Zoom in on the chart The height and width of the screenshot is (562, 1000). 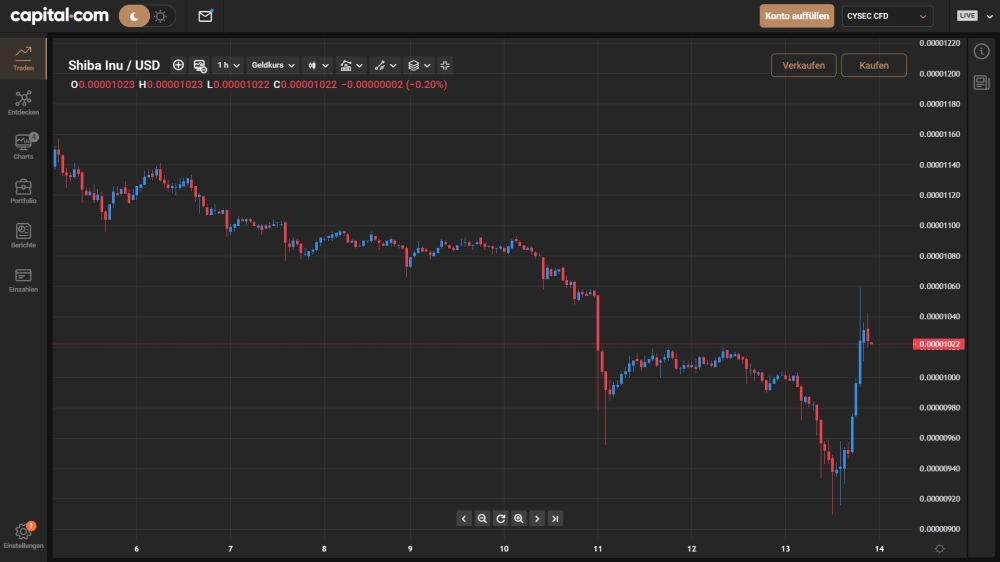pos(519,518)
